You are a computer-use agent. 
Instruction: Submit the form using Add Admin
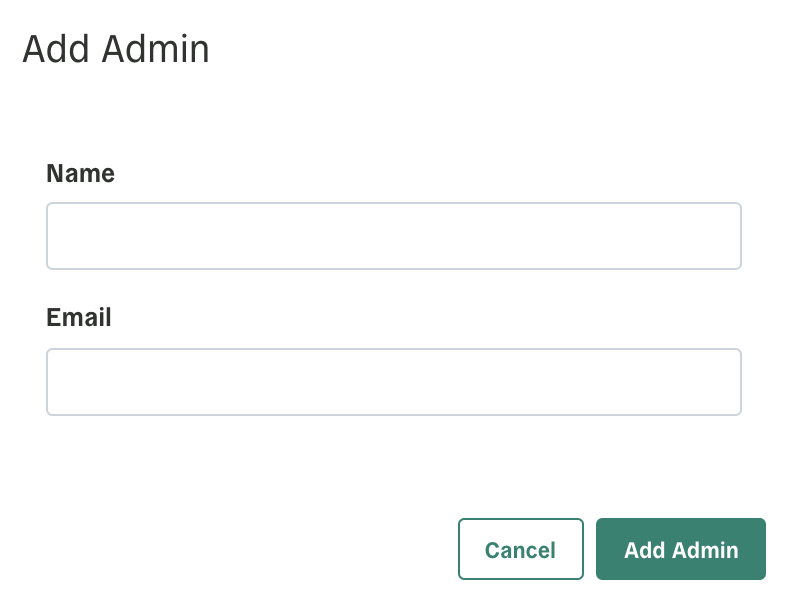pos(681,549)
